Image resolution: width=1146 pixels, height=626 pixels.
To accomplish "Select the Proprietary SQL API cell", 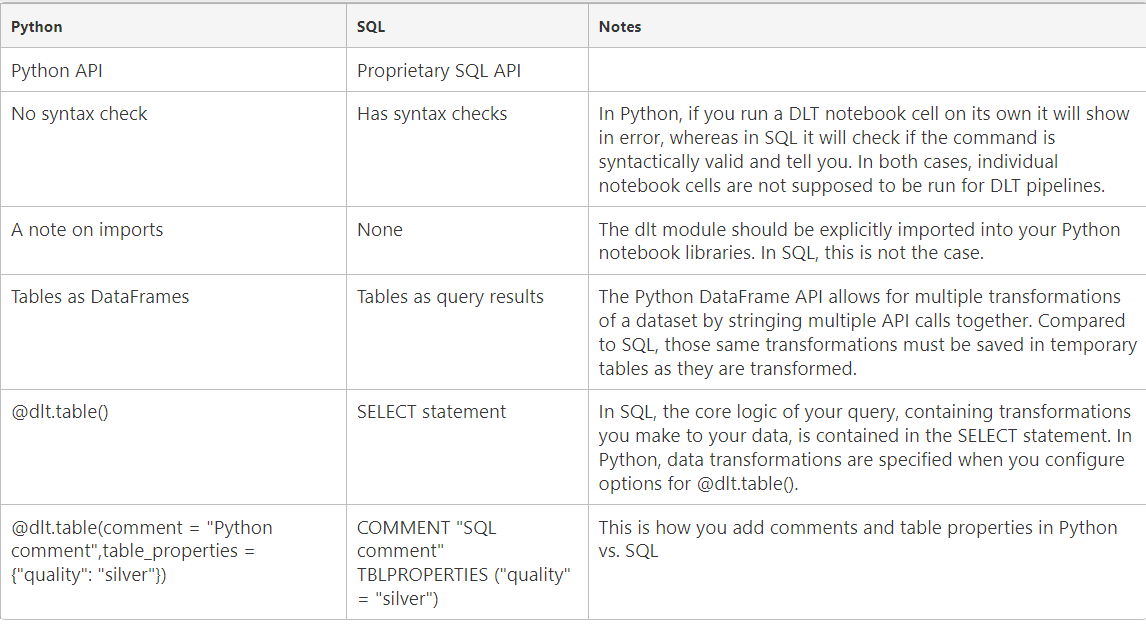I will coord(467,70).
